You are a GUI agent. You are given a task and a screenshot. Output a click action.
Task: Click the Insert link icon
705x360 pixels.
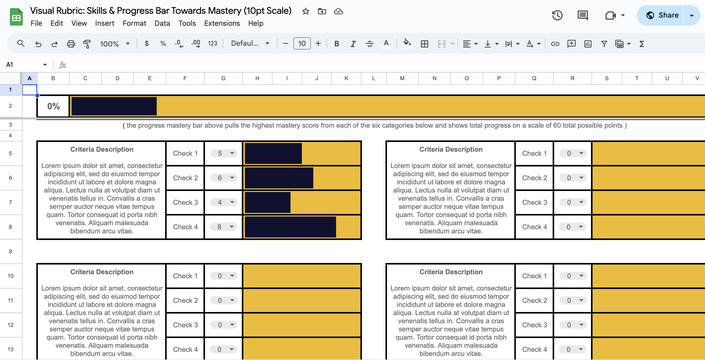pos(555,44)
